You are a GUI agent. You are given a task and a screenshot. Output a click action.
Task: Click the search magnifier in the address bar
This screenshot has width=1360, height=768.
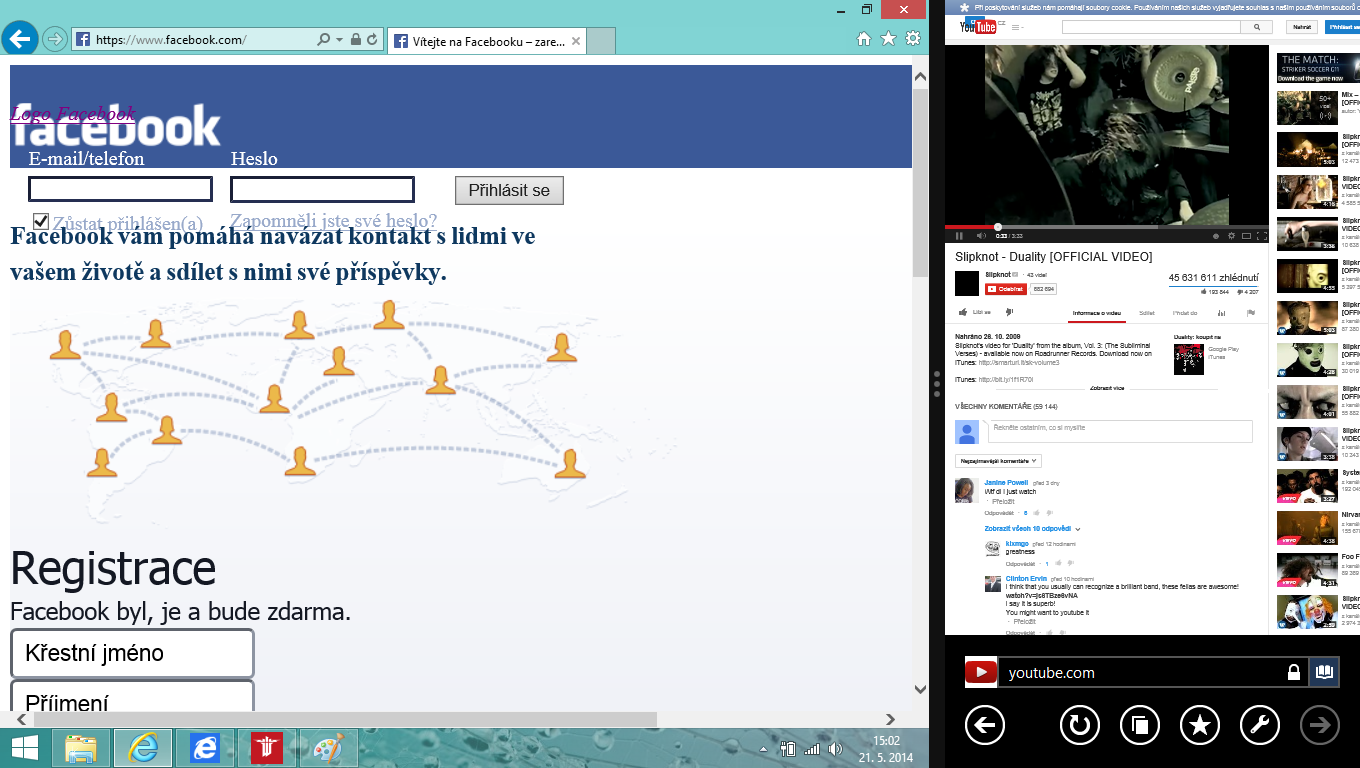323,40
